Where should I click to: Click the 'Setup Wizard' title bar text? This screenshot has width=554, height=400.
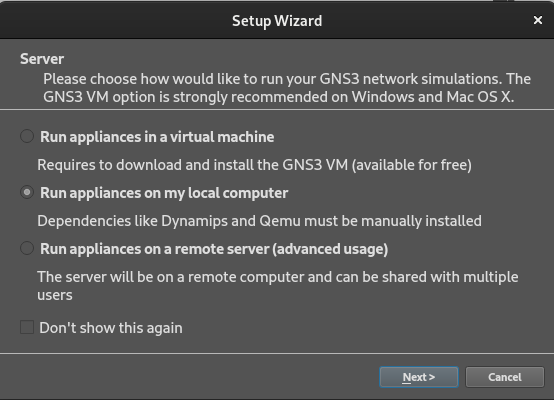coord(277,21)
